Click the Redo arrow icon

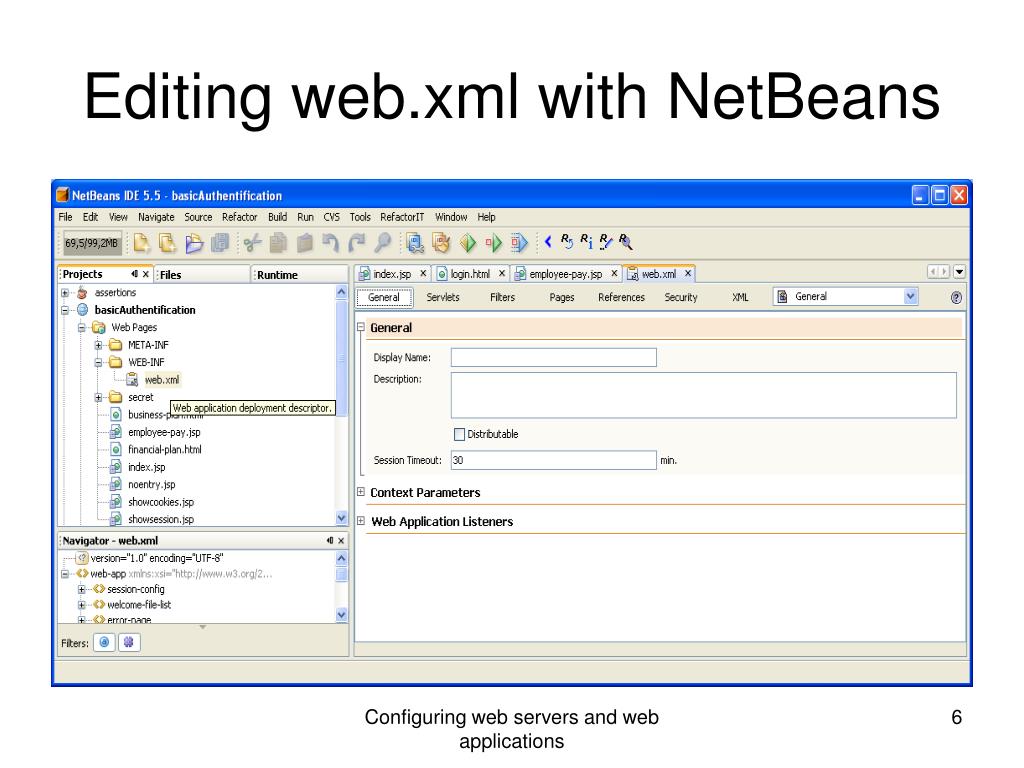(357, 243)
